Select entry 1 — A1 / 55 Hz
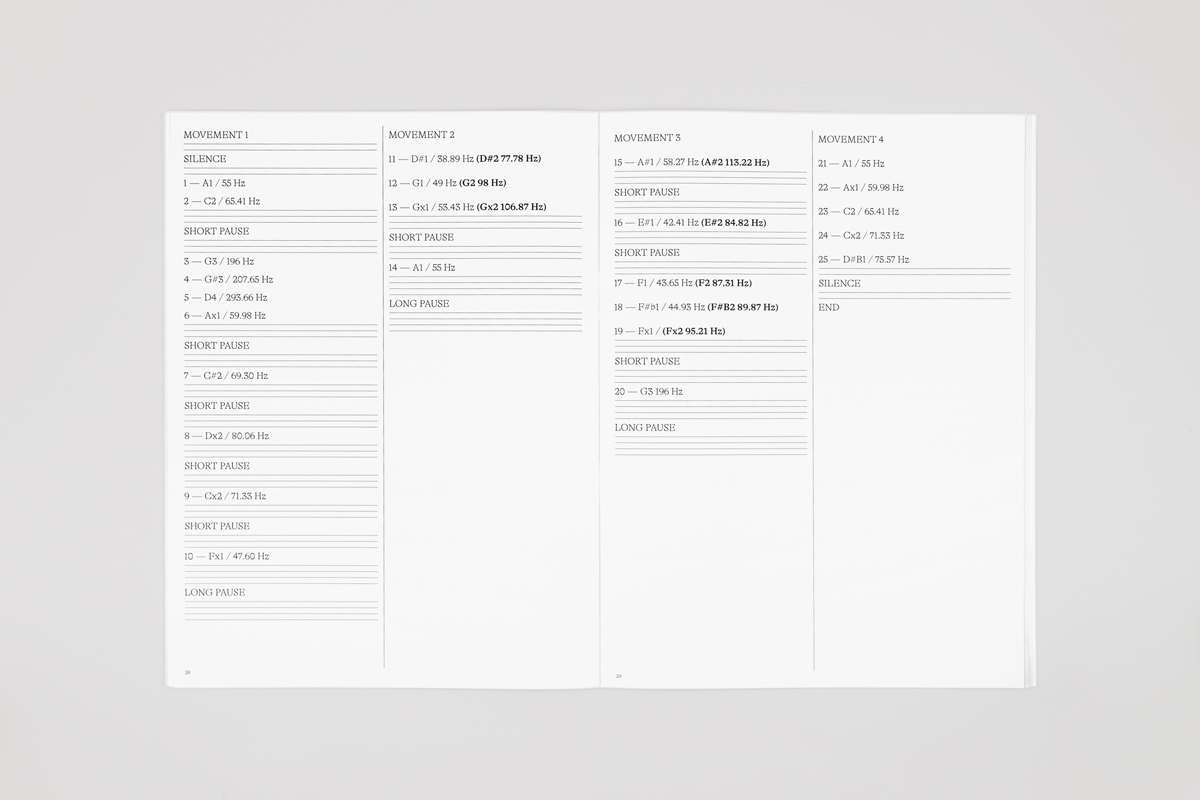 click(x=214, y=183)
